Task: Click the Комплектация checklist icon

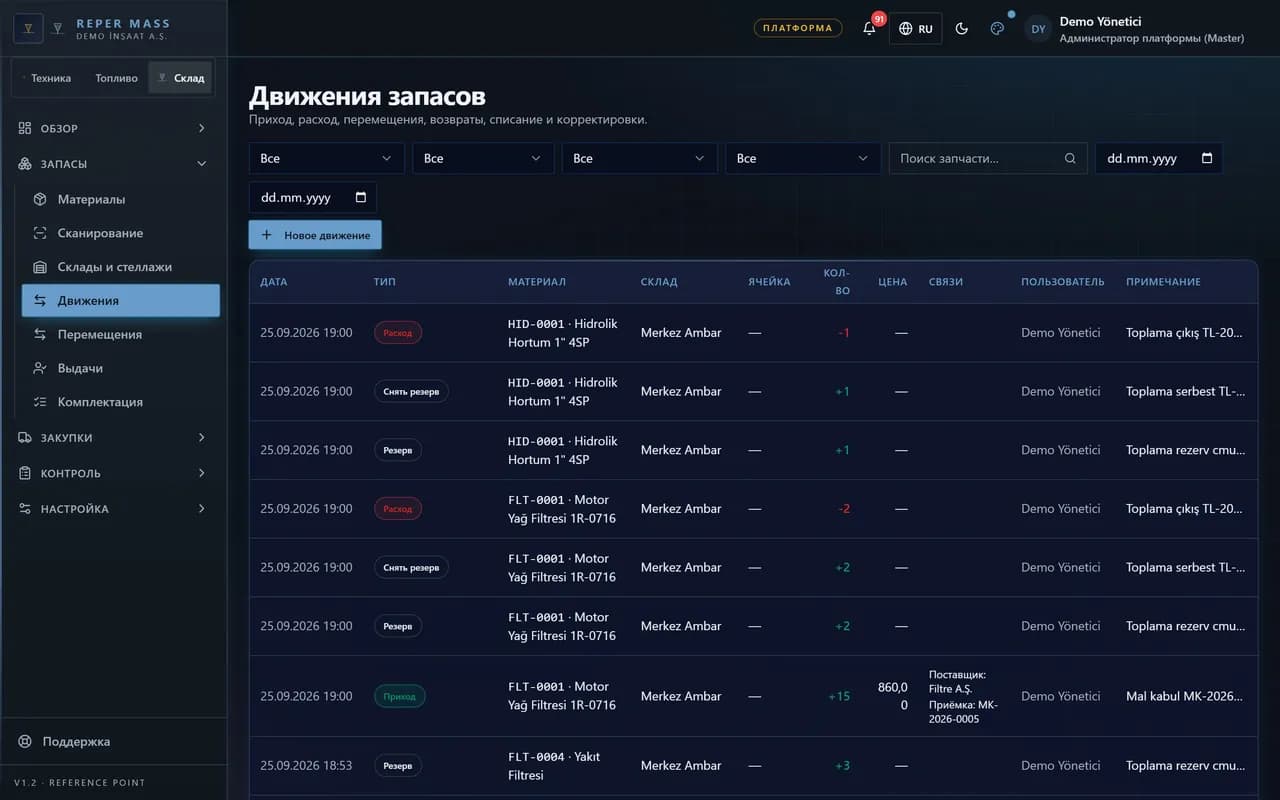Action: [40, 402]
